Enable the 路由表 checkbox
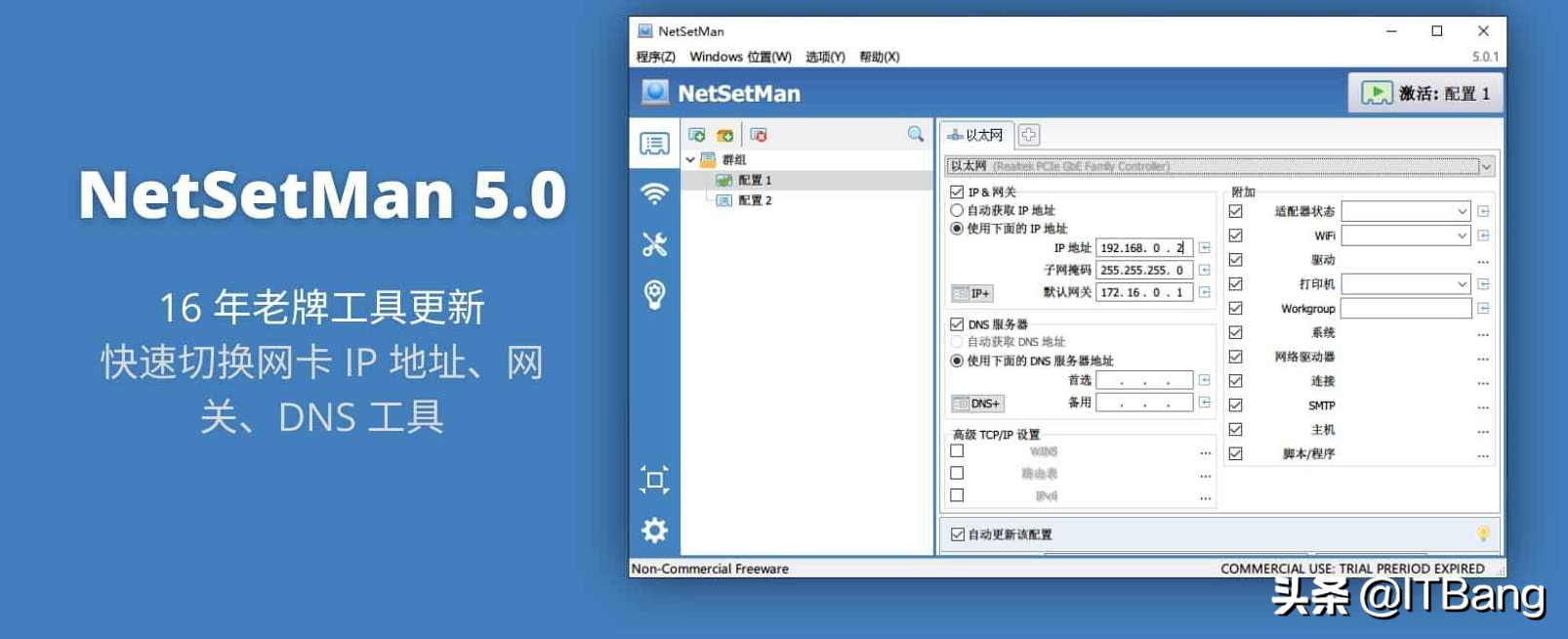The width and height of the screenshot is (1568, 639). click(x=957, y=473)
